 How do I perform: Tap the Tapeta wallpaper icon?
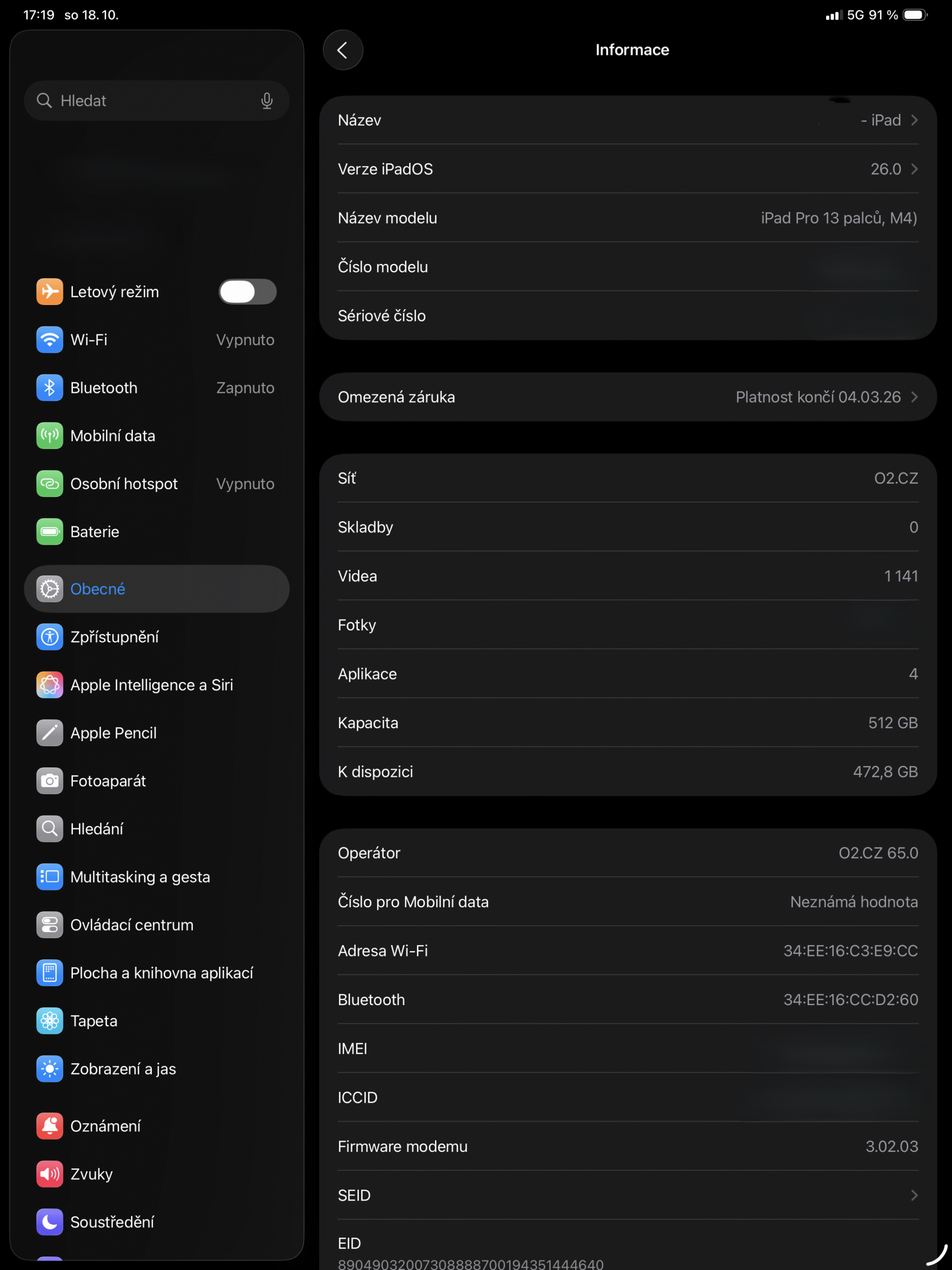[x=50, y=1021]
